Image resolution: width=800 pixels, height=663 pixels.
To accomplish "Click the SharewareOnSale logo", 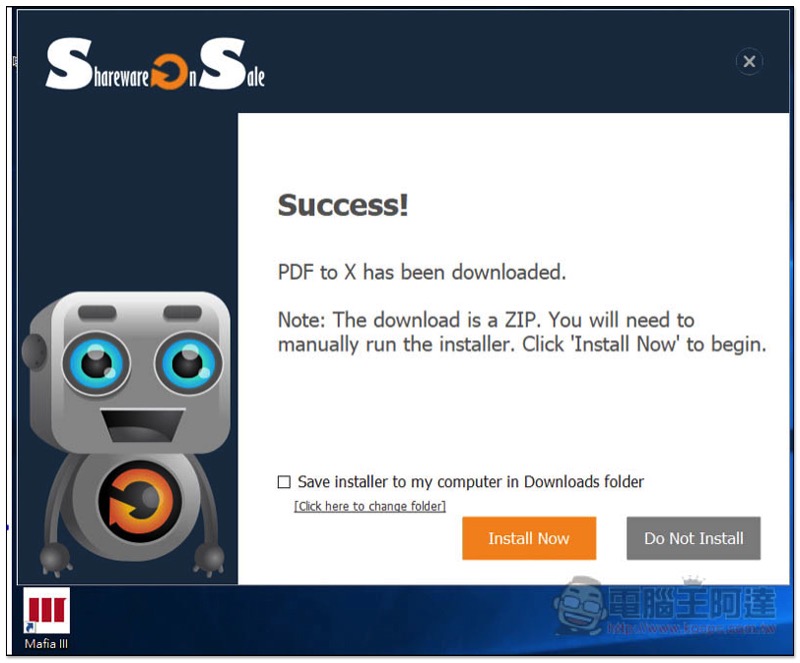I will (x=155, y=64).
